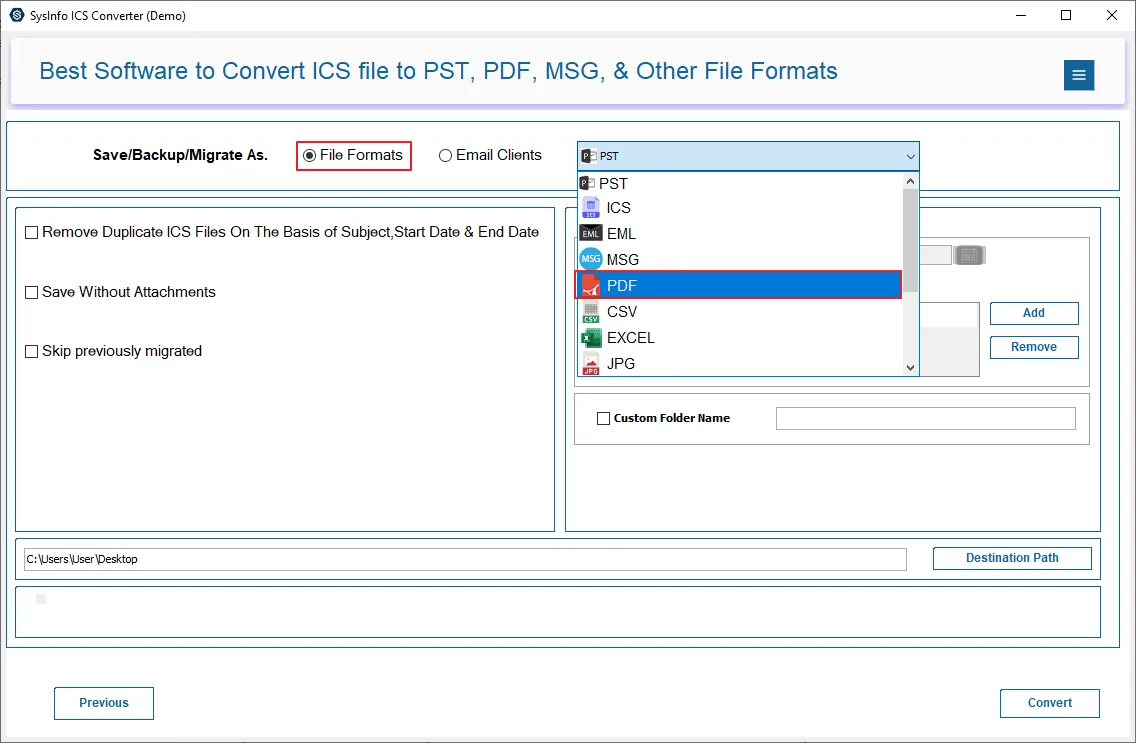1136x743 pixels.
Task: Click the Destination Path button
Action: tap(1012, 558)
